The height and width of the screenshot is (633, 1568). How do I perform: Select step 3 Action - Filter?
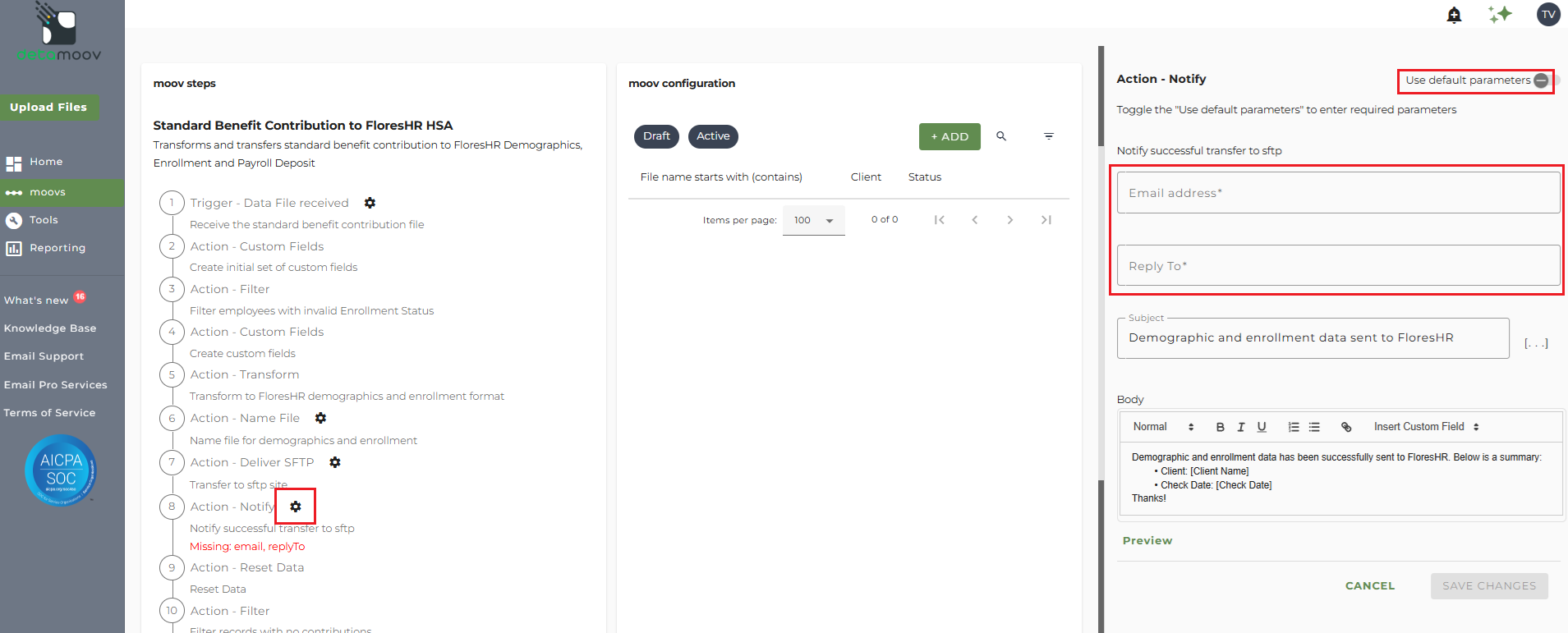(x=230, y=289)
